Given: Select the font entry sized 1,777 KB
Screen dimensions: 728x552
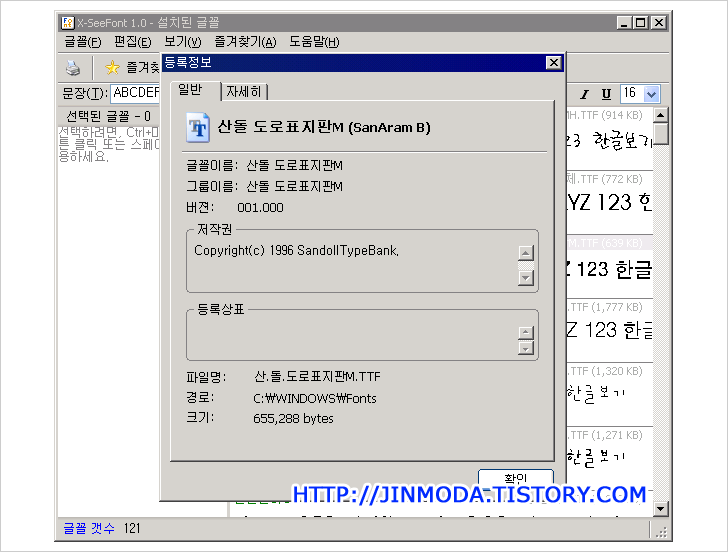Looking at the screenshot, I should (609, 331).
